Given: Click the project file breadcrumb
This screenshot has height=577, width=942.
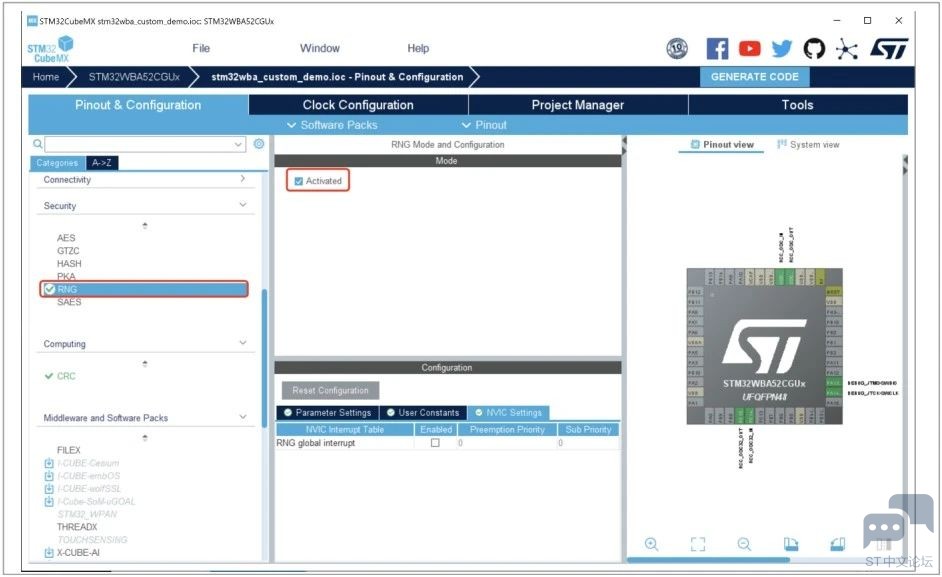Looking at the screenshot, I should click(x=337, y=77).
